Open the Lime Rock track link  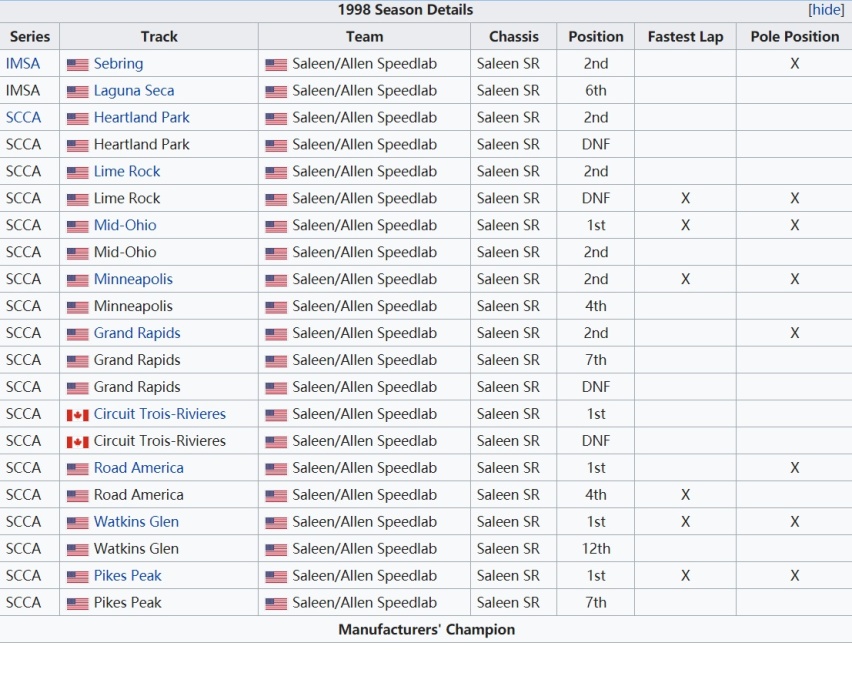click(127, 171)
